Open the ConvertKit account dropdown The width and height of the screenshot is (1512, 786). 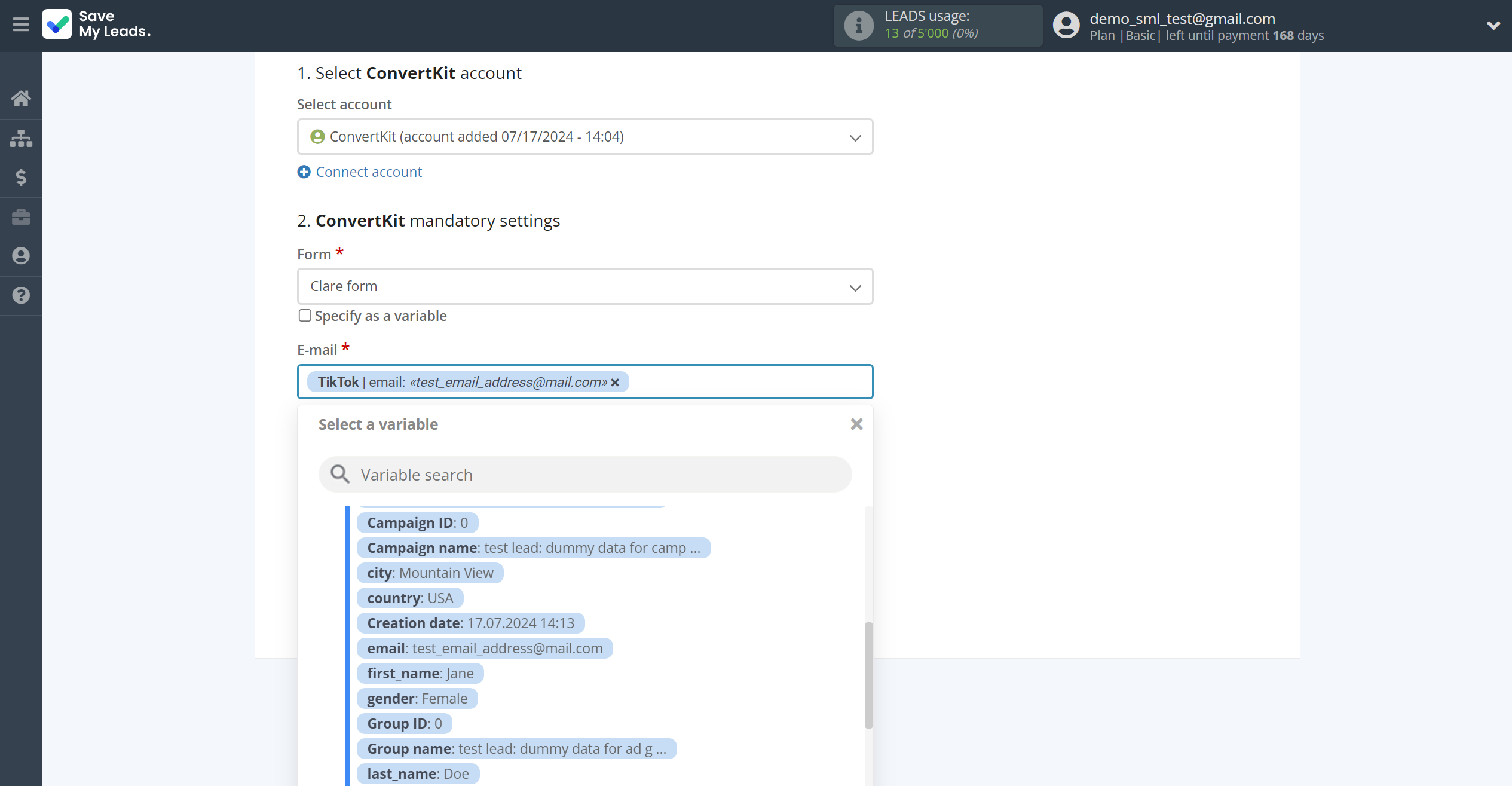pyautogui.click(x=585, y=137)
